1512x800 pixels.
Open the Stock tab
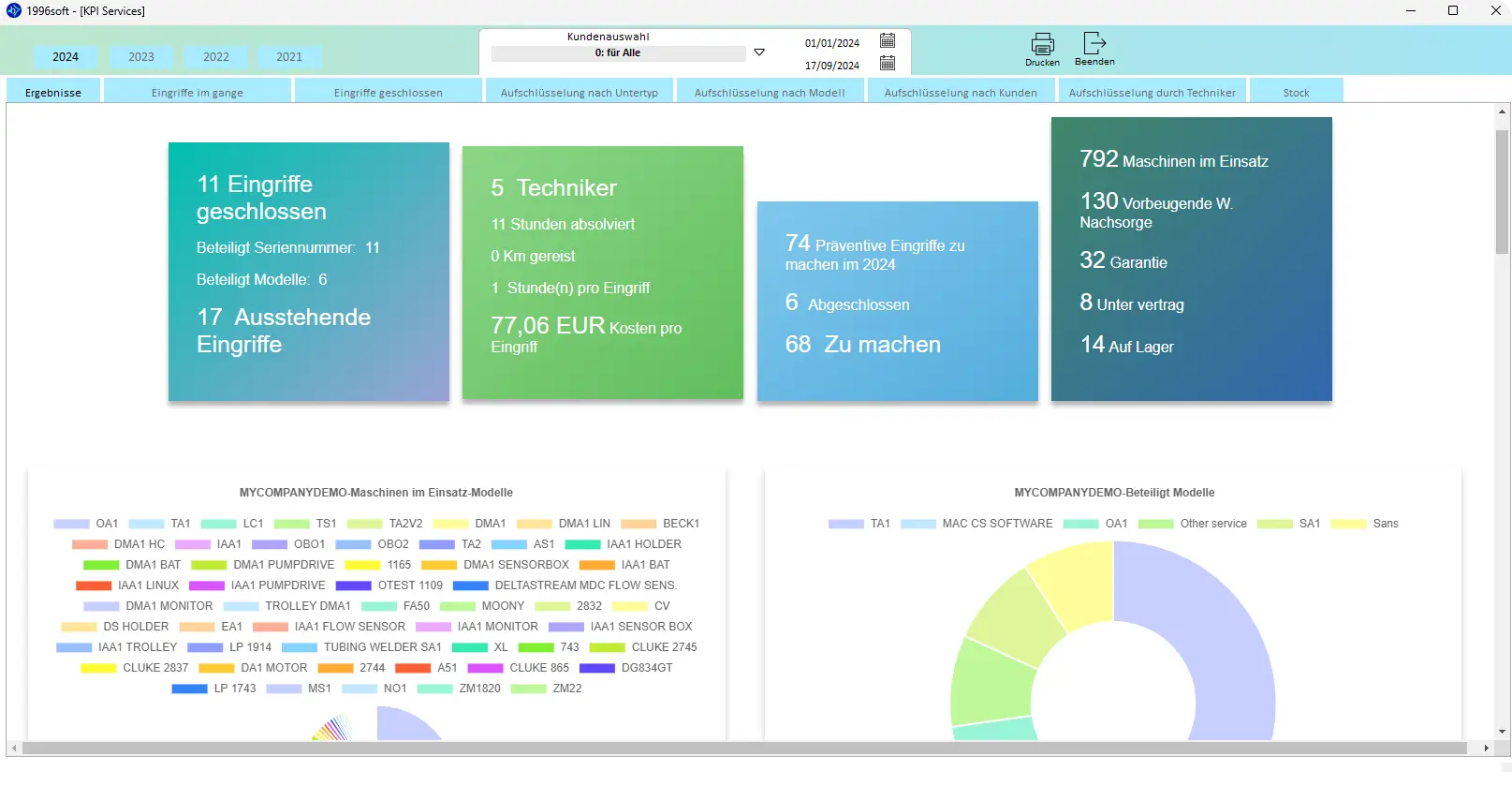pos(1297,92)
